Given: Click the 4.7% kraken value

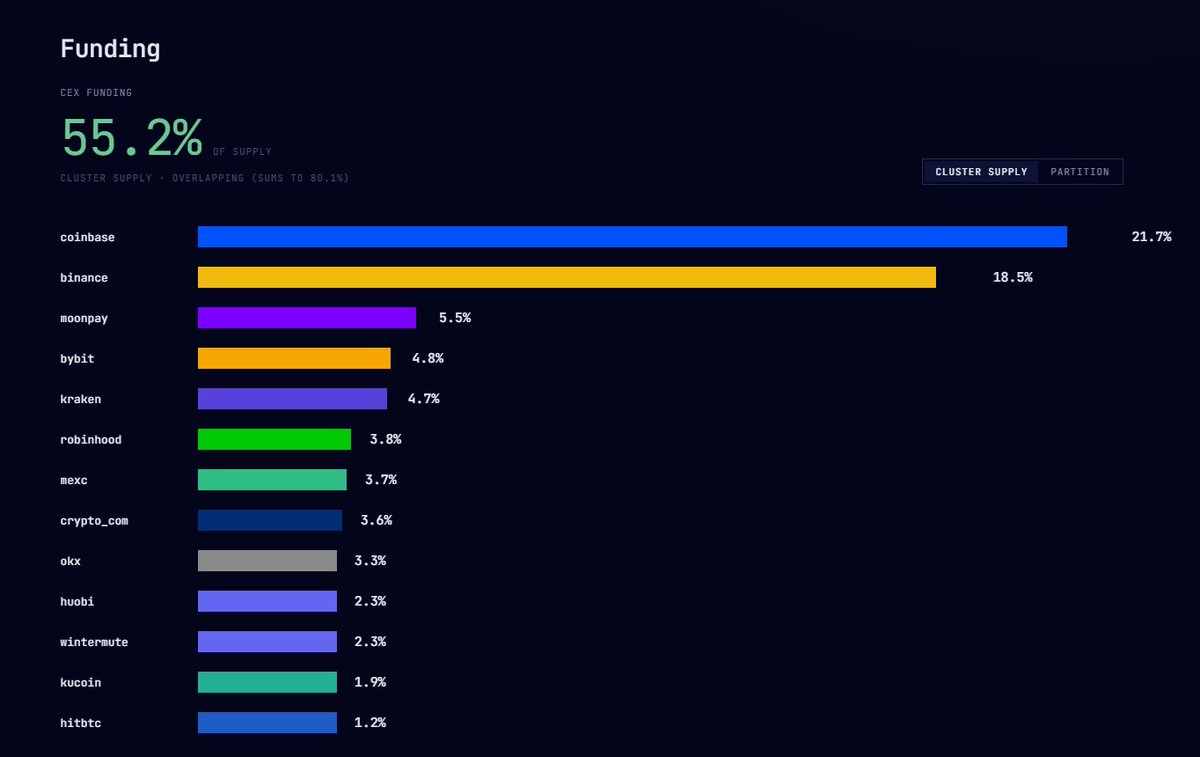Looking at the screenshot, I should pos(424,399).
